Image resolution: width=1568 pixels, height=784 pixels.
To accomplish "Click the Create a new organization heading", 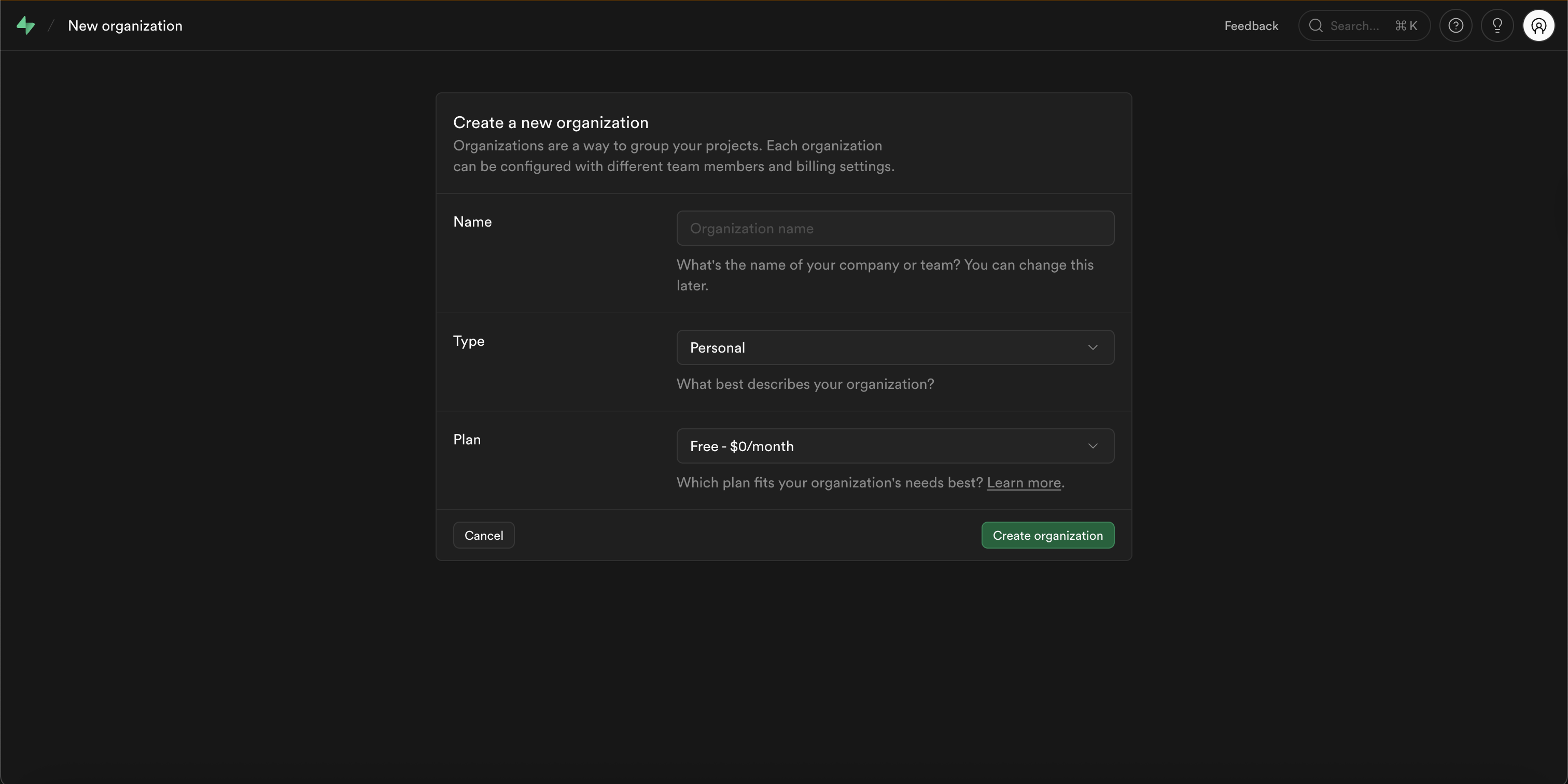I will 550,122.
